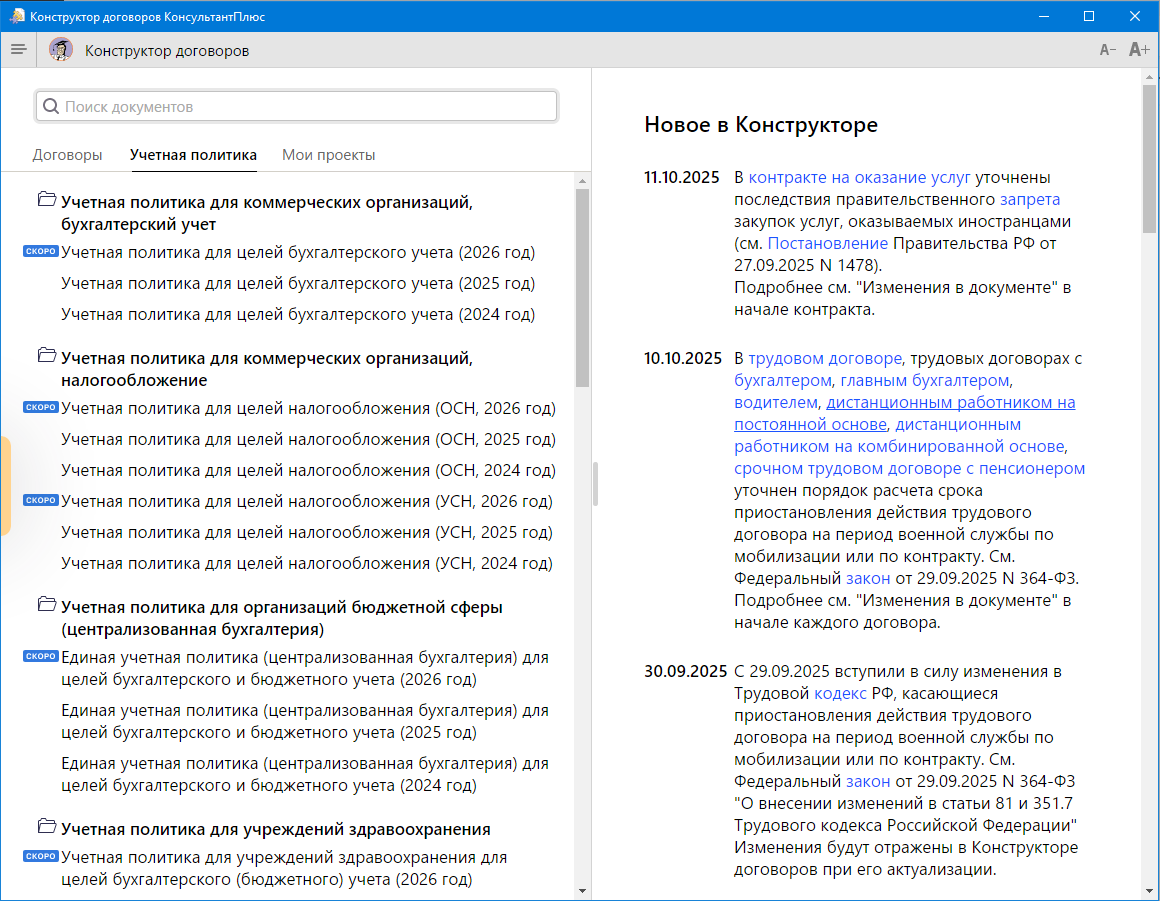Open бухгалтерского учета (2025 год) policy
The width and height of the screenshot is (1160, 901).
[x=298, y=283]
